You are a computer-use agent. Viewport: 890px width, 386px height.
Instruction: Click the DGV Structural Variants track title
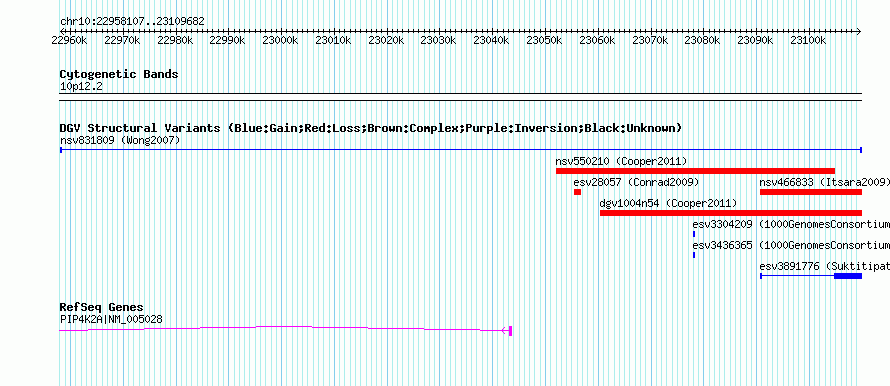pos(371,128)
